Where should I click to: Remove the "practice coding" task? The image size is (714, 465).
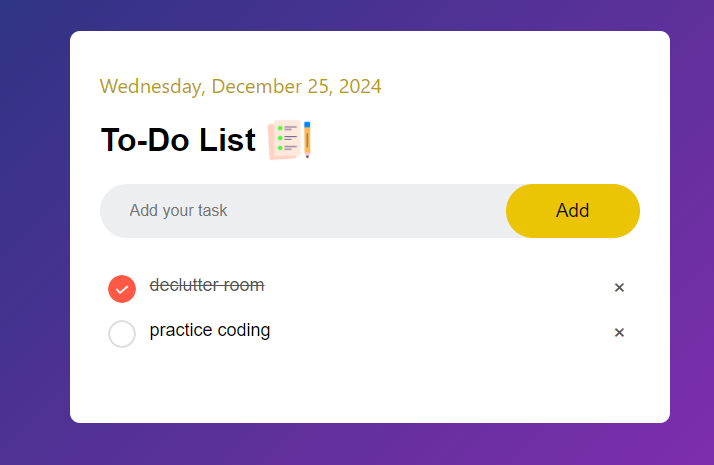pos(619,333)
